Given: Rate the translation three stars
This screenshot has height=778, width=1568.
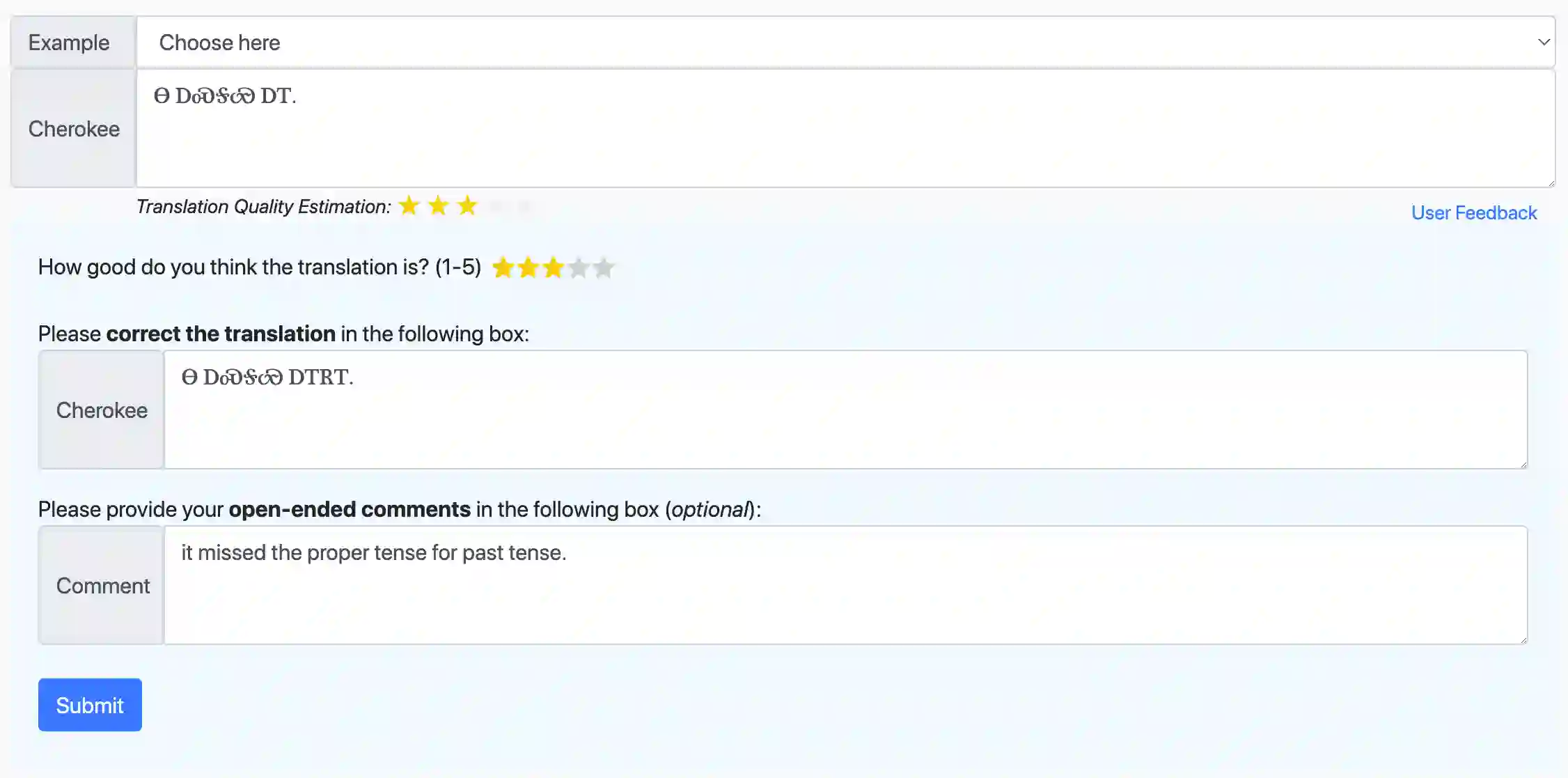Looking at the screenshot, I should click(x=554, y=268).
